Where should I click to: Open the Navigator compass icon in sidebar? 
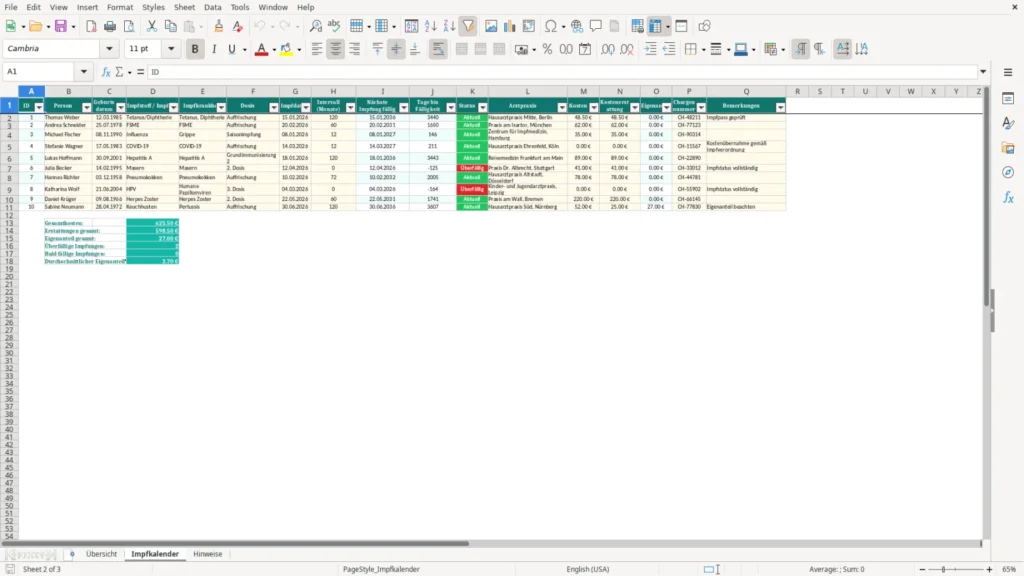(1008, 172)
